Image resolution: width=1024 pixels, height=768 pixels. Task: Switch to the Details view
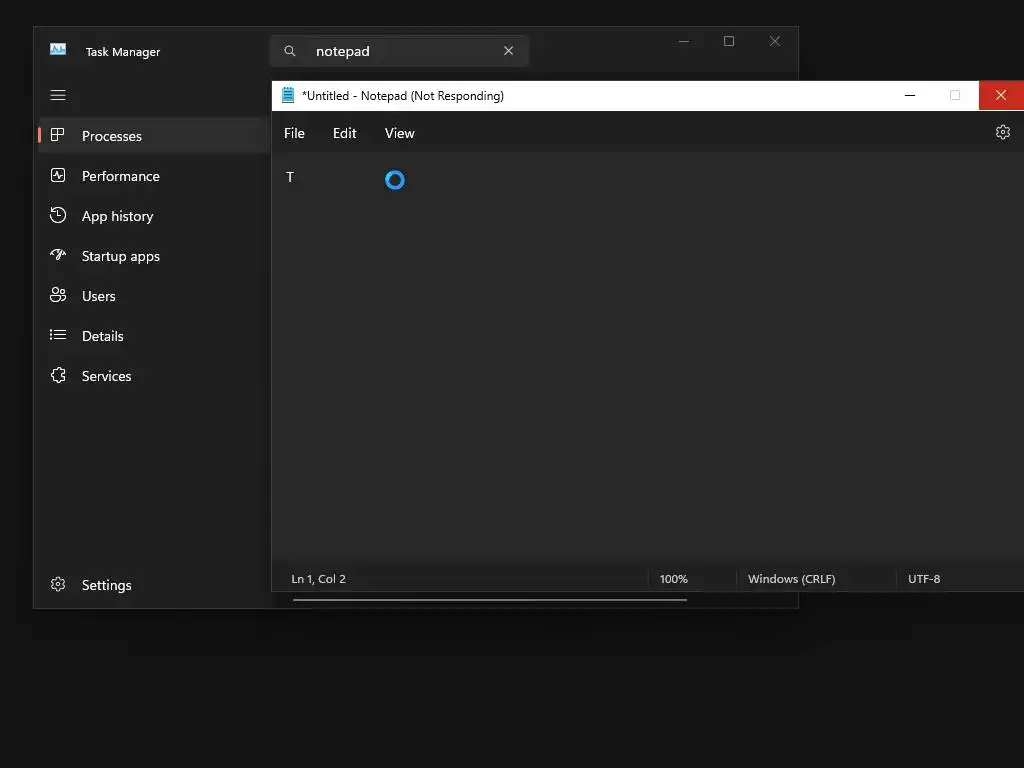click(154, 336)
